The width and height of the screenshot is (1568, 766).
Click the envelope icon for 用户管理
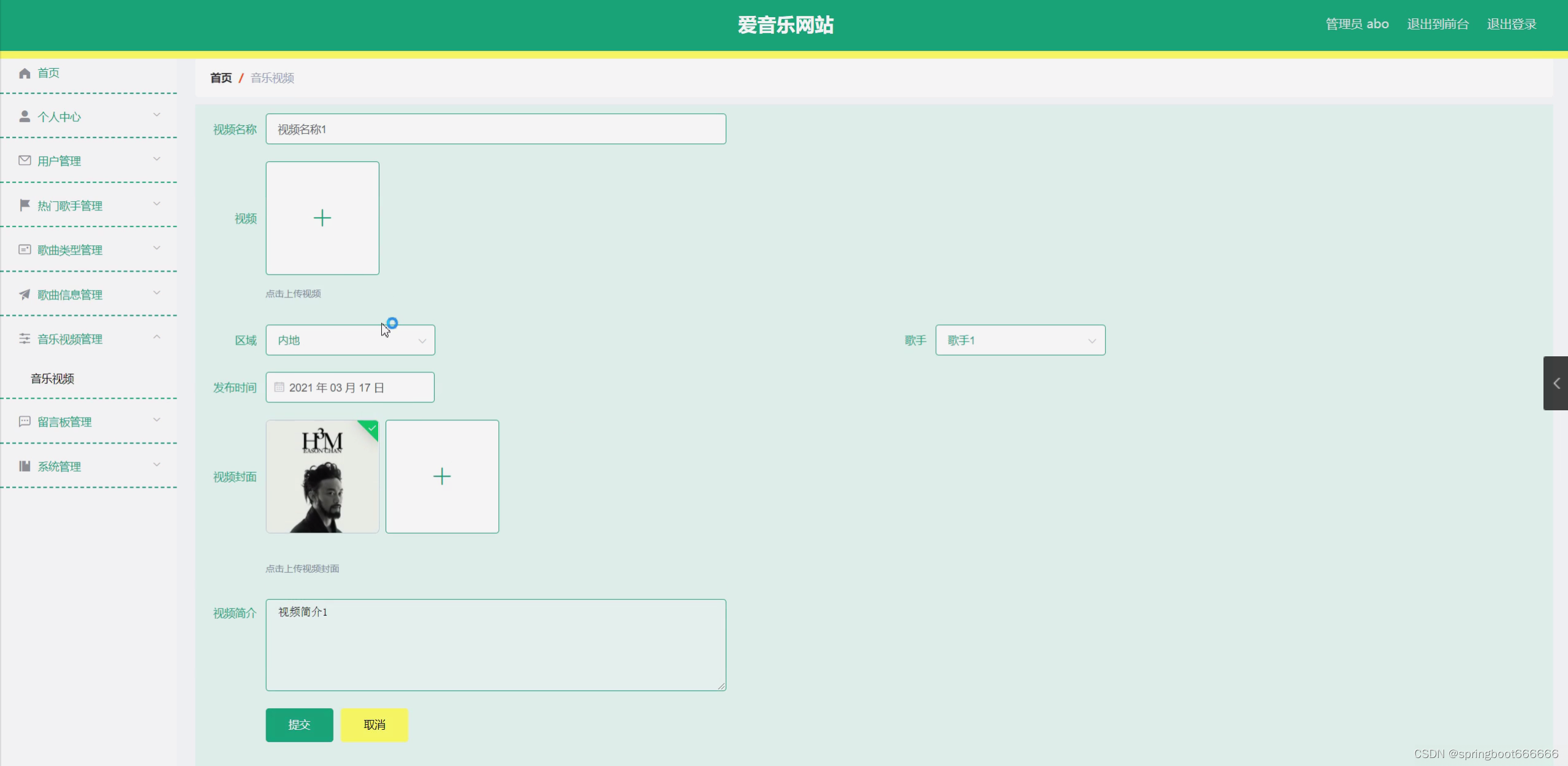click(25, 161)
